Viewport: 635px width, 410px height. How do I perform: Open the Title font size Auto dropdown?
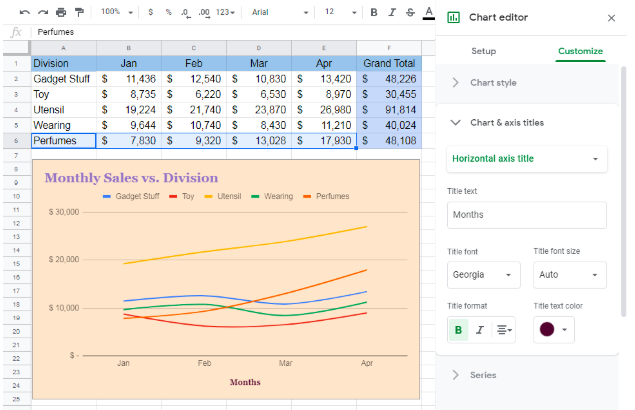(569, 275)
